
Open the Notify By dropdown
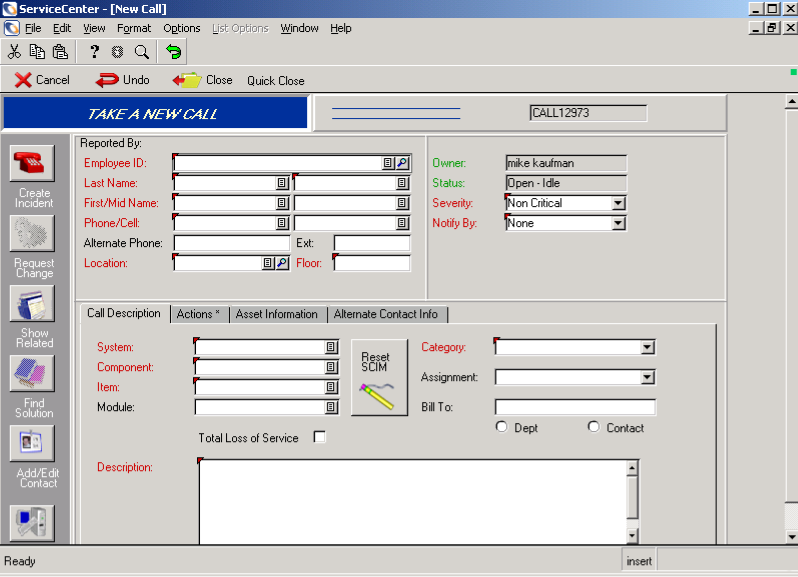pyautogui.click(x=618, y=223)
